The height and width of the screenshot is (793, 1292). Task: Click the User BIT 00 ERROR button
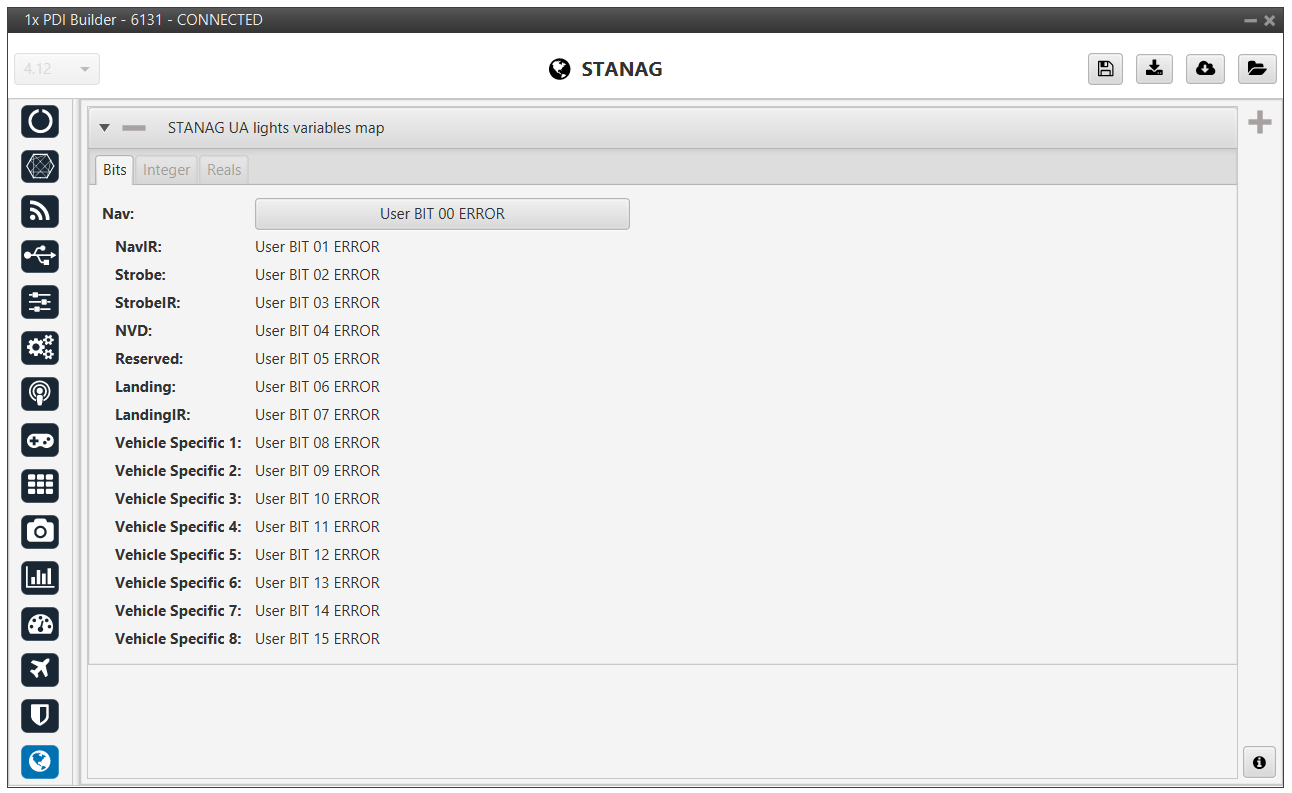pos(442,214)
